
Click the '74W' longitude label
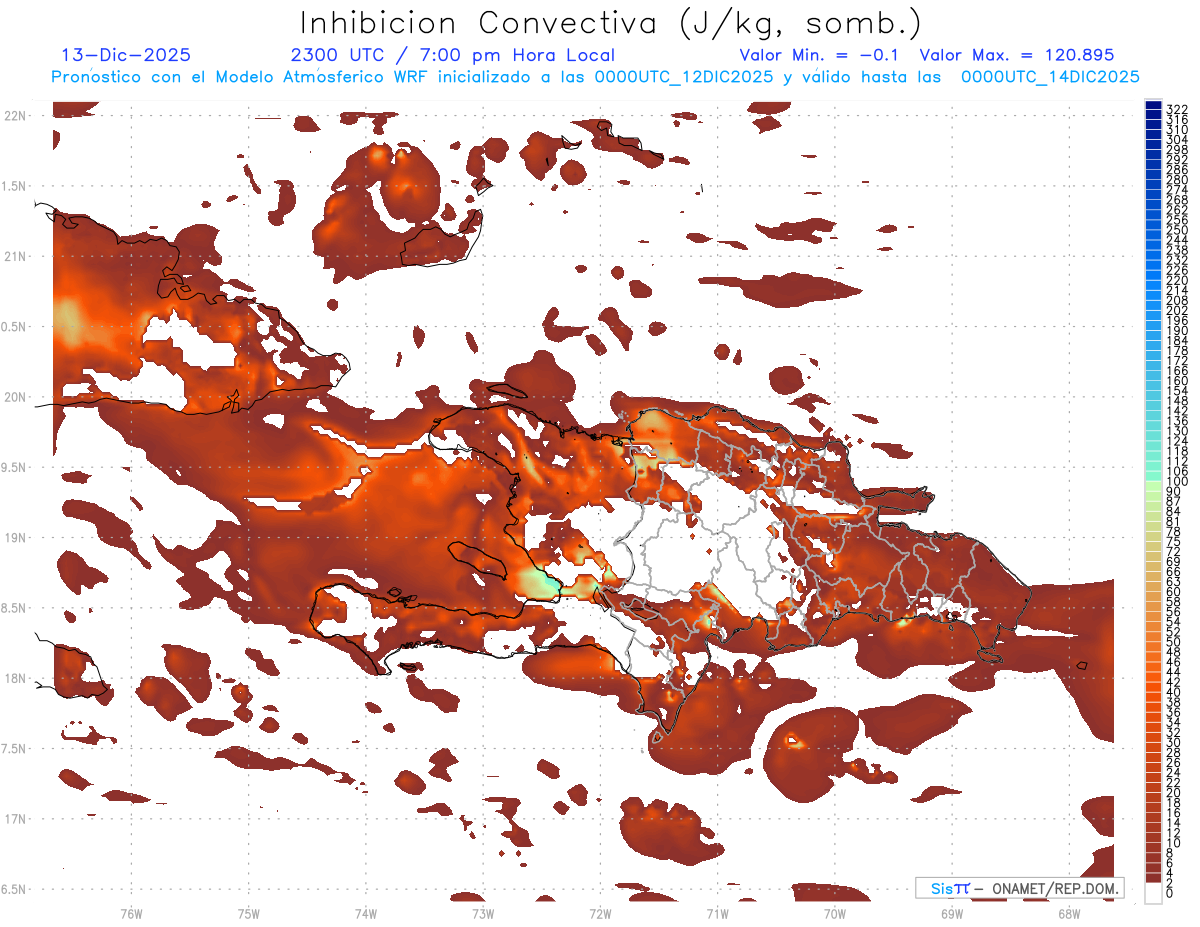365,914
